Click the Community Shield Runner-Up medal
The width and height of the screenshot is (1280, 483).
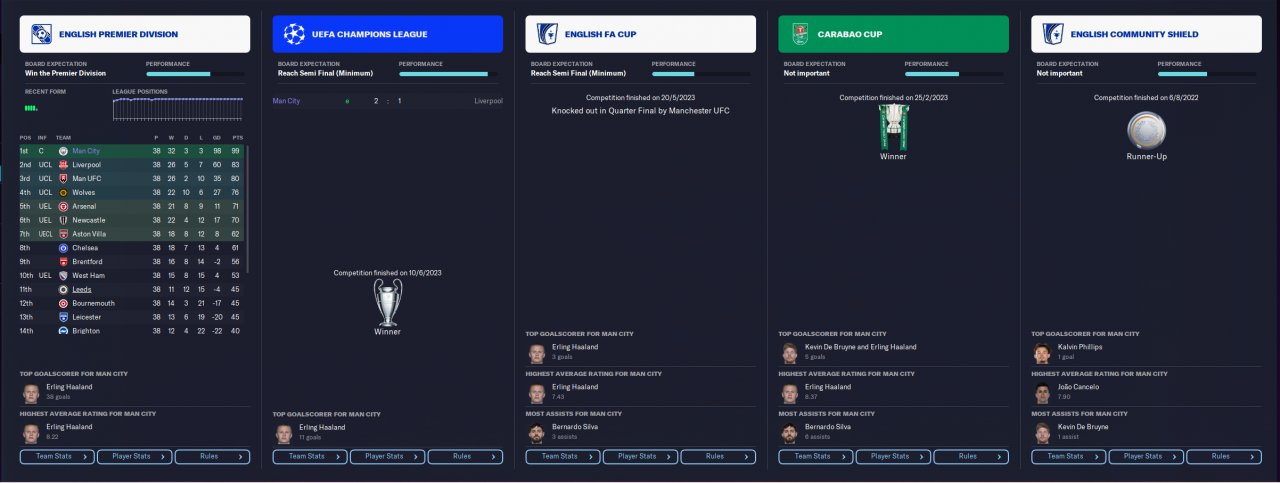tap(1145, 130)
